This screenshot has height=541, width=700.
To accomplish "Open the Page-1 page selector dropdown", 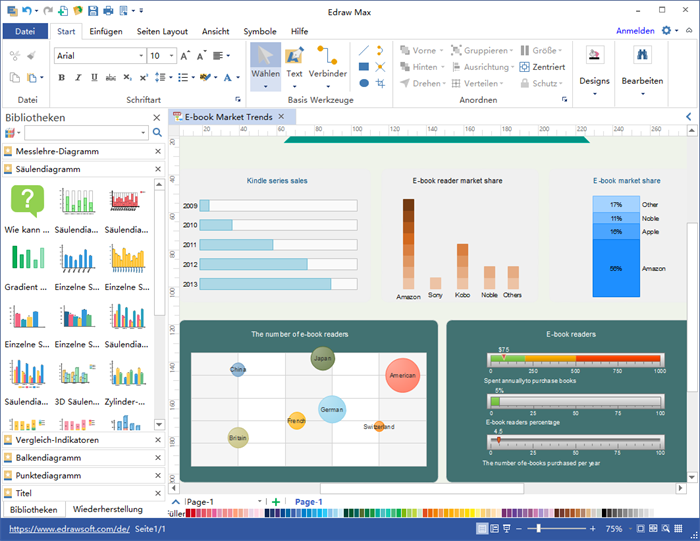I will (x=259, y=502).
